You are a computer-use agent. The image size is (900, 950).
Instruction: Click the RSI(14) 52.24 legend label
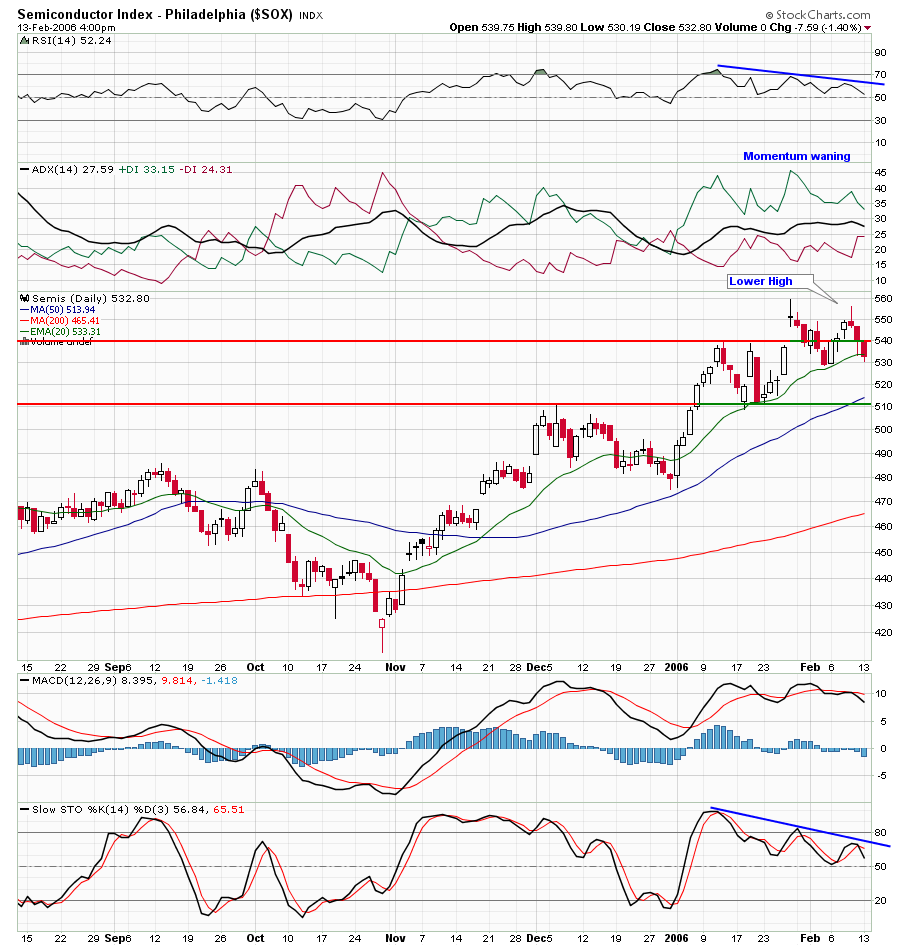(72, 41)
